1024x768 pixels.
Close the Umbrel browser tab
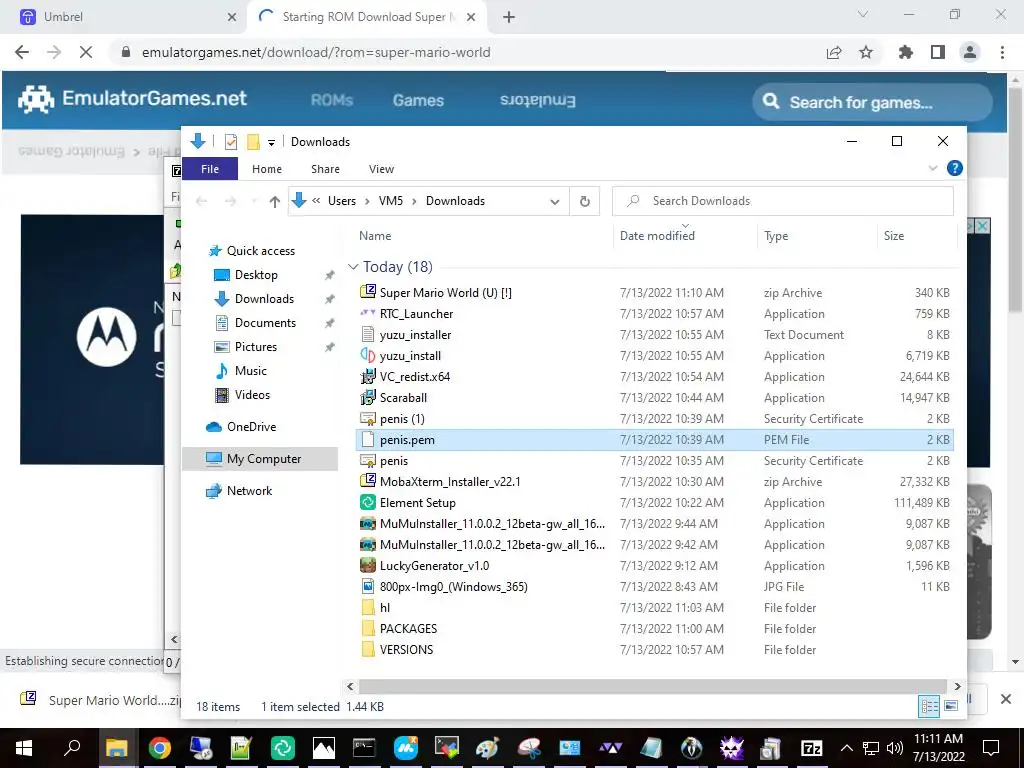coord(232,17)
